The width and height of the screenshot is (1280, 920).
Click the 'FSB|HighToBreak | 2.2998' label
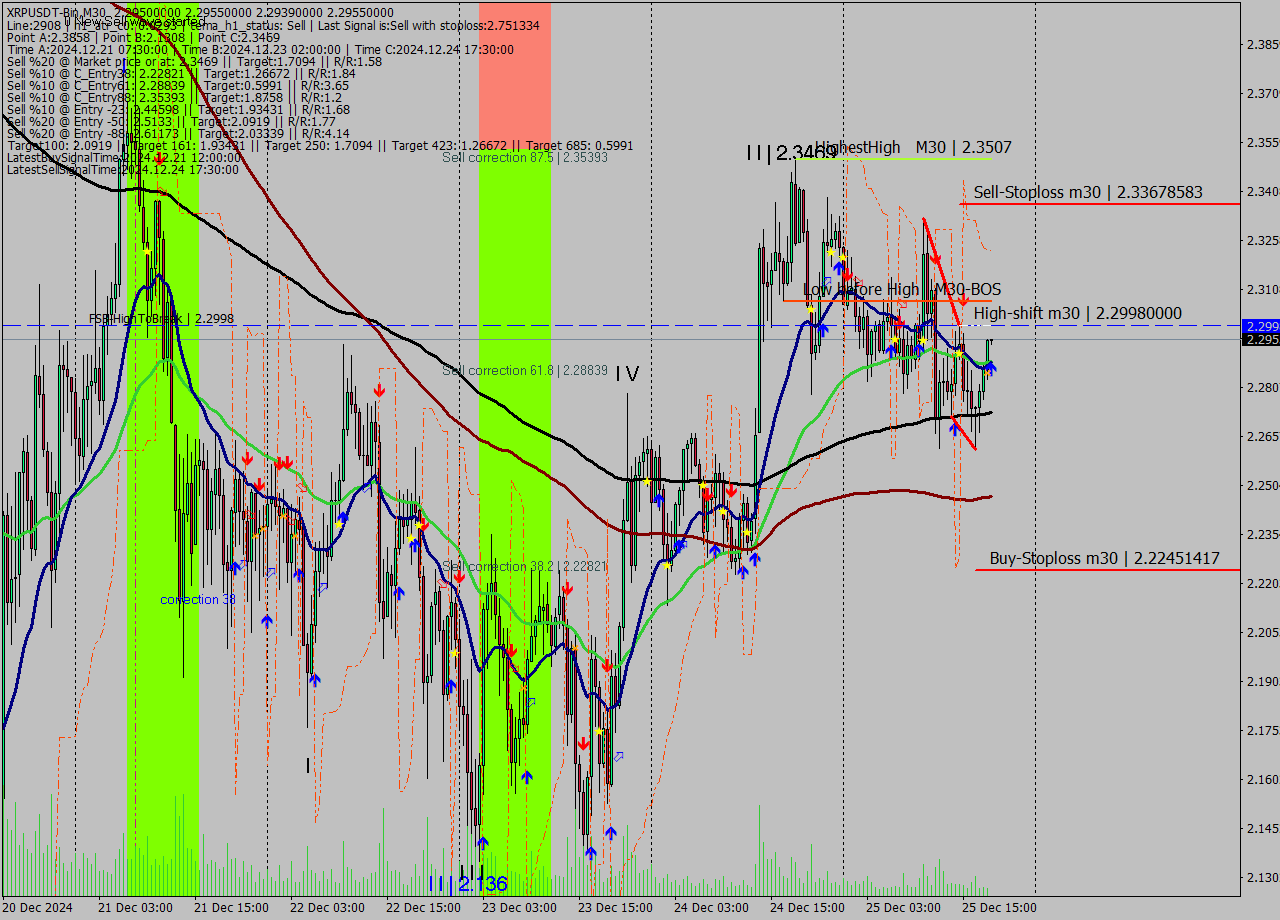[x=161, y=319]
